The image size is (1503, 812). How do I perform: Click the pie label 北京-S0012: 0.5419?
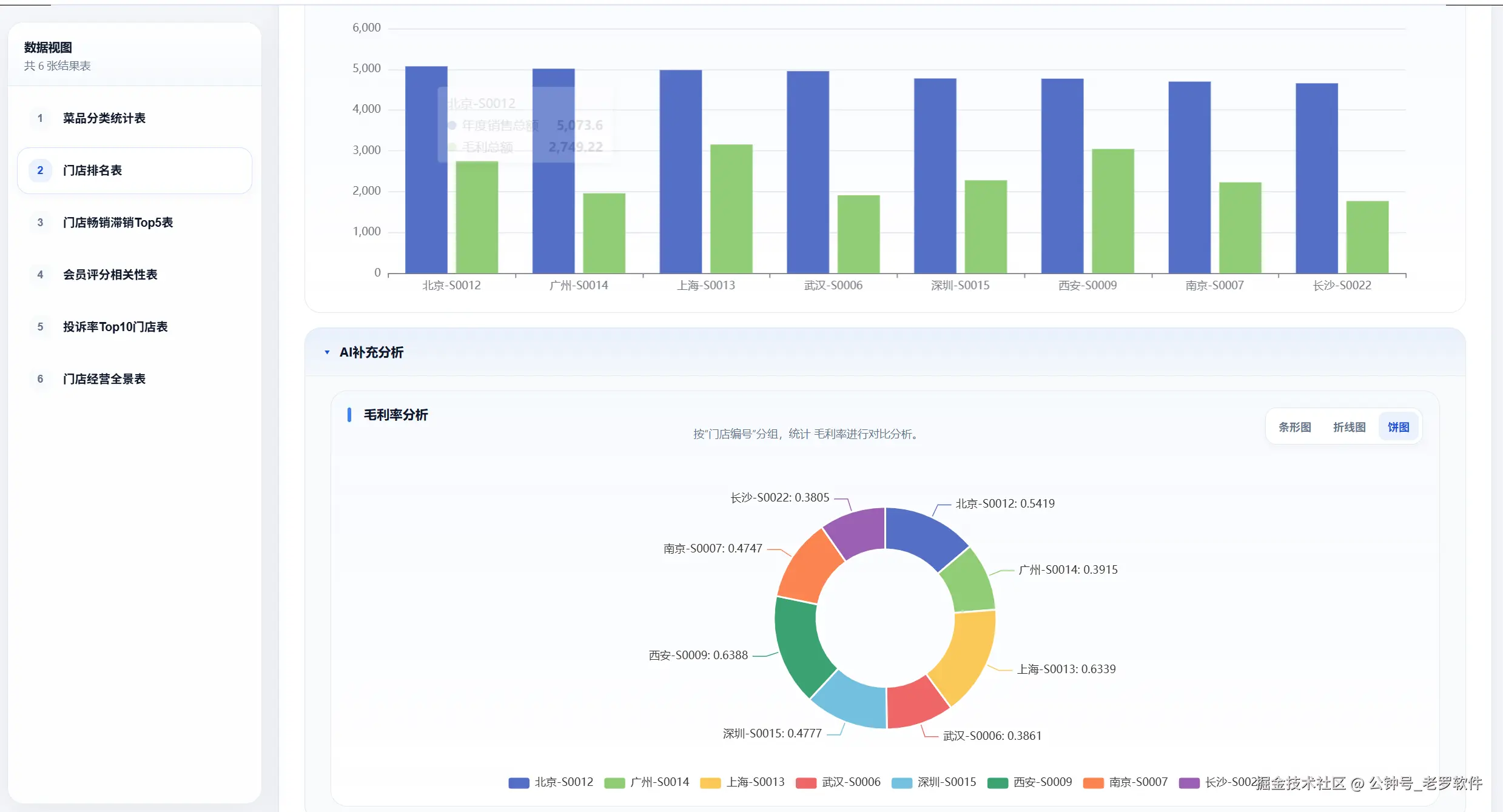[x=1005, y=504]
